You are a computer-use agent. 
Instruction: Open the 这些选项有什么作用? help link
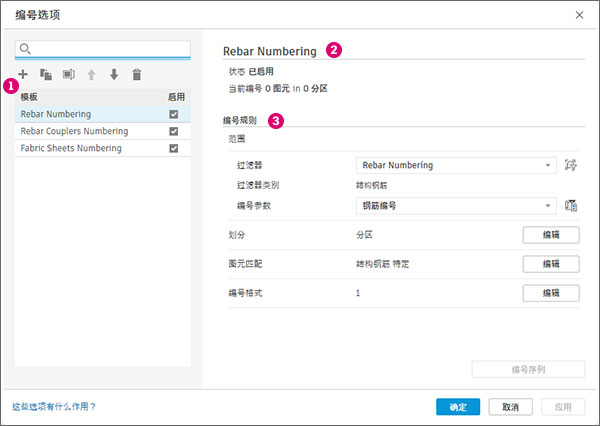(53, 407)
